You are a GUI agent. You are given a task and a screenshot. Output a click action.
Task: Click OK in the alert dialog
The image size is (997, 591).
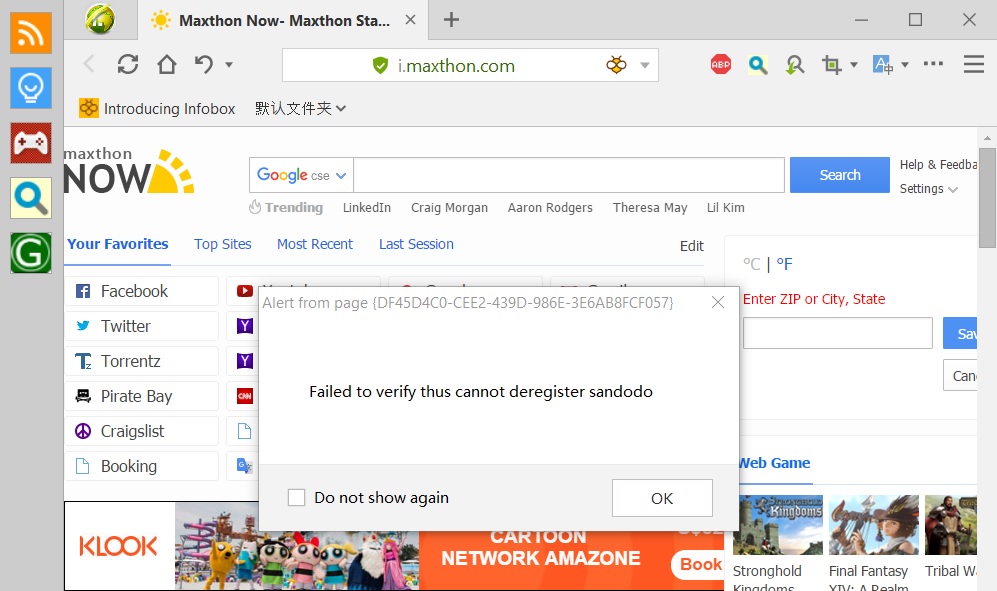[x=662, y=498]
